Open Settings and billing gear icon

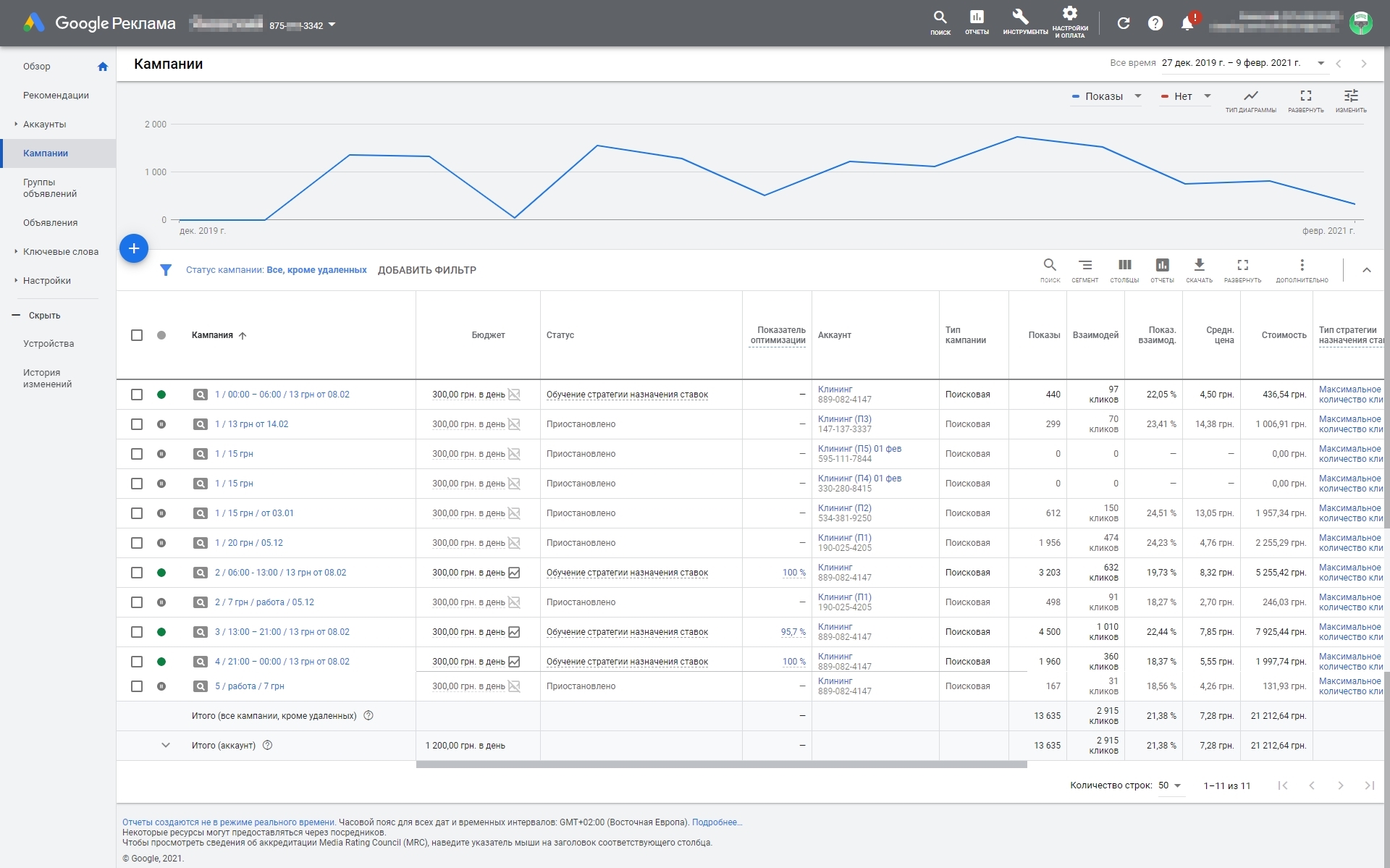[x=1069, y=22]
